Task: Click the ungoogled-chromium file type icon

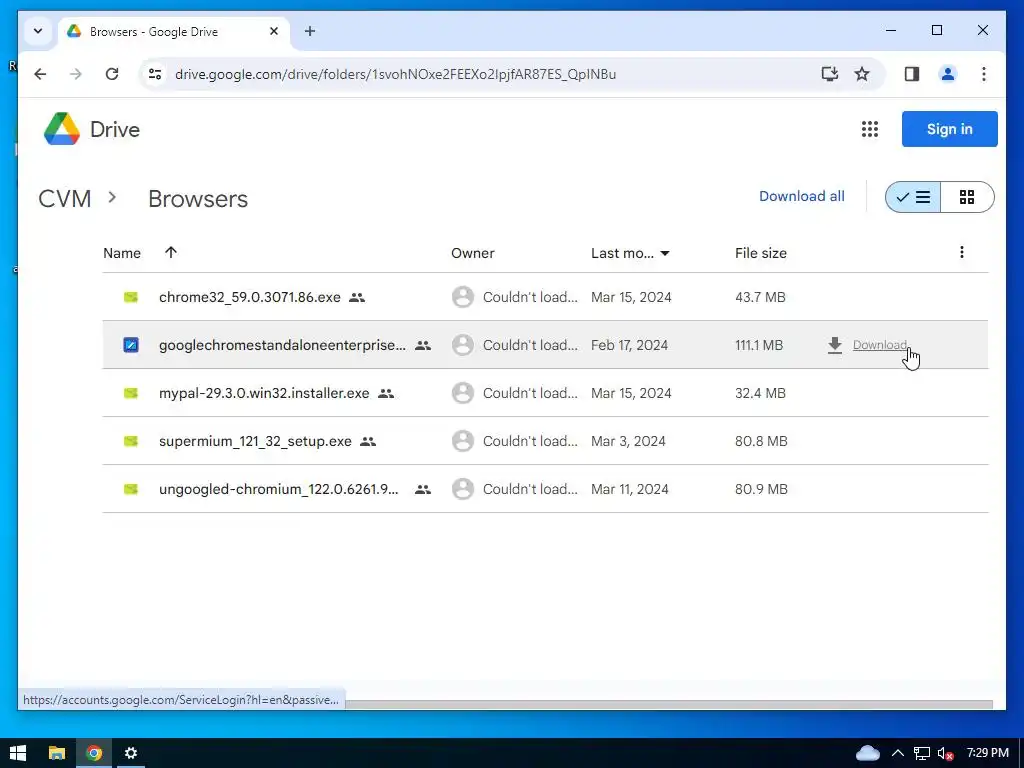Action: [x=131, y=489]
